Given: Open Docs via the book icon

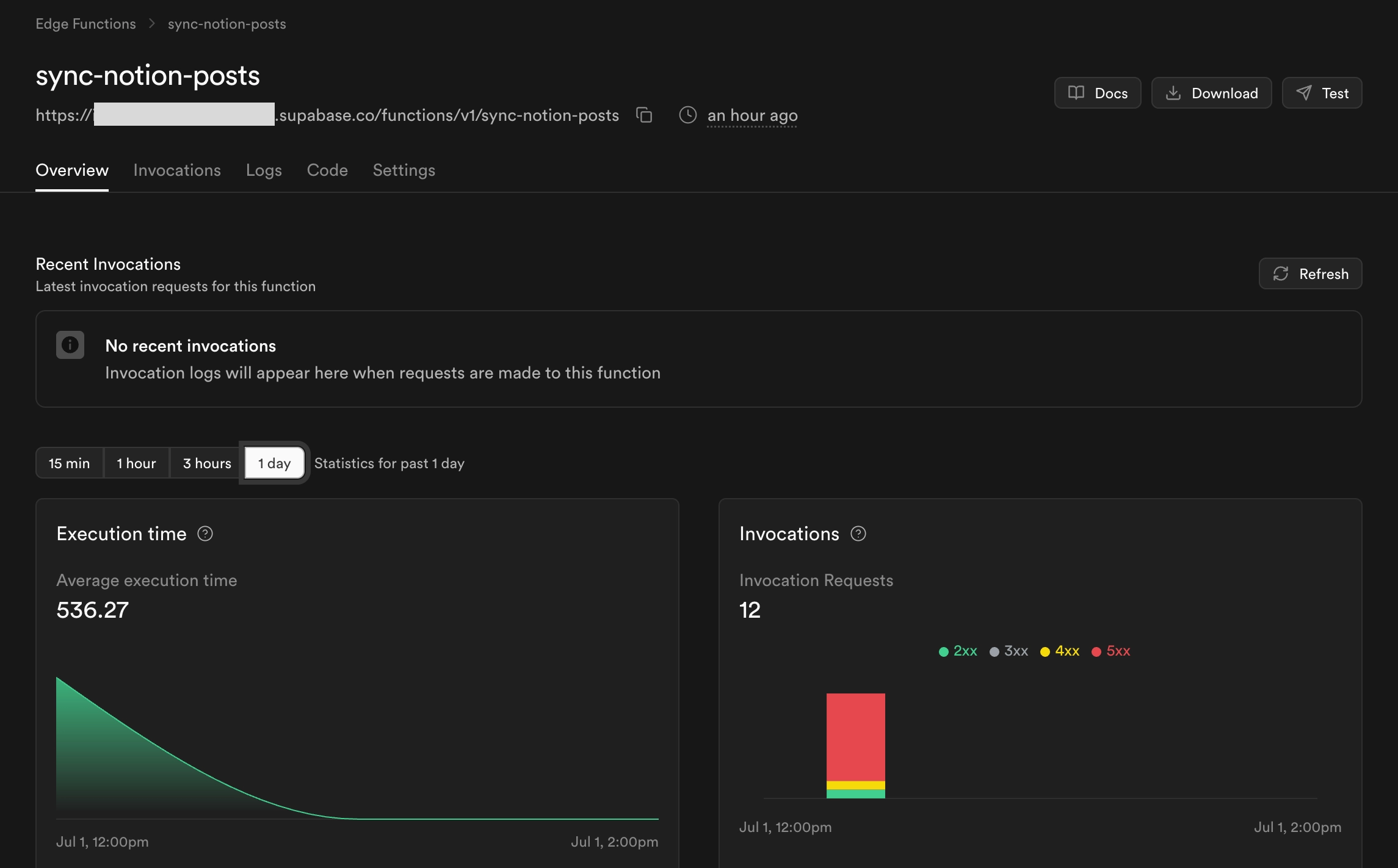Looking at the screenshot, I should click(1076, 93).
